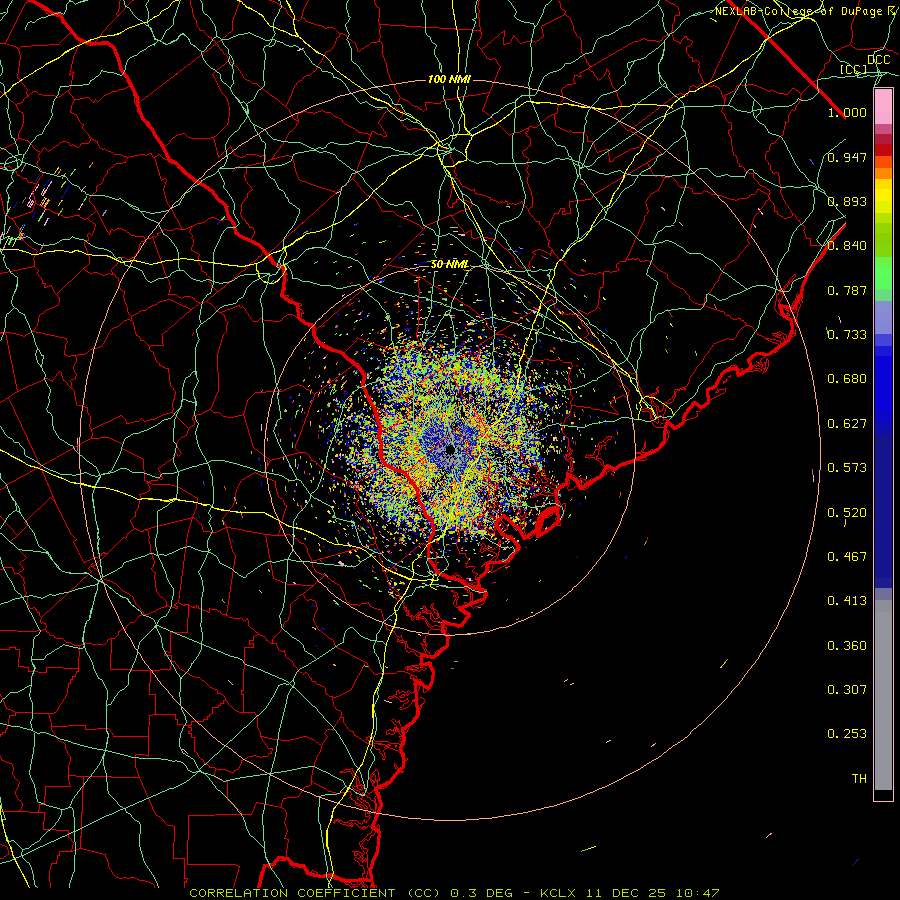Click the 0.733 color scale value

[x=847, y=335]
